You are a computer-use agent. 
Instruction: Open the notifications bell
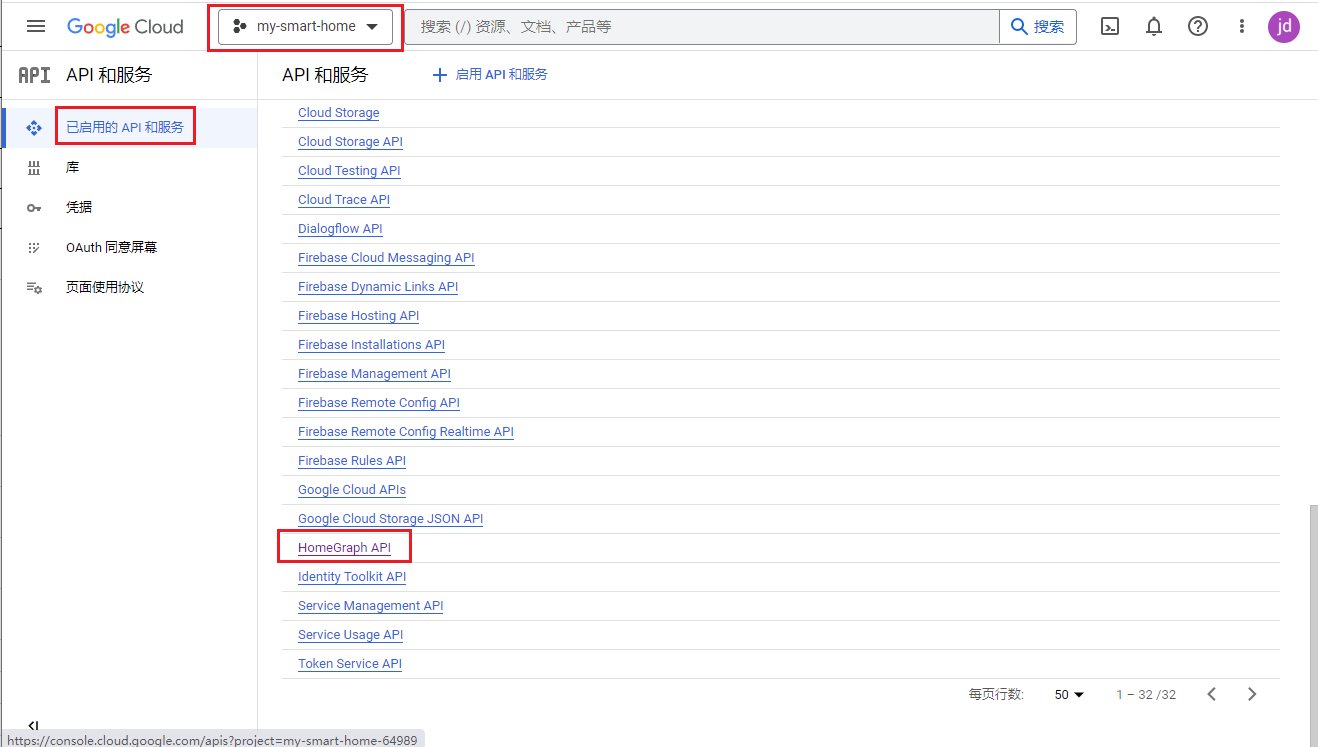pos(1154,27)
